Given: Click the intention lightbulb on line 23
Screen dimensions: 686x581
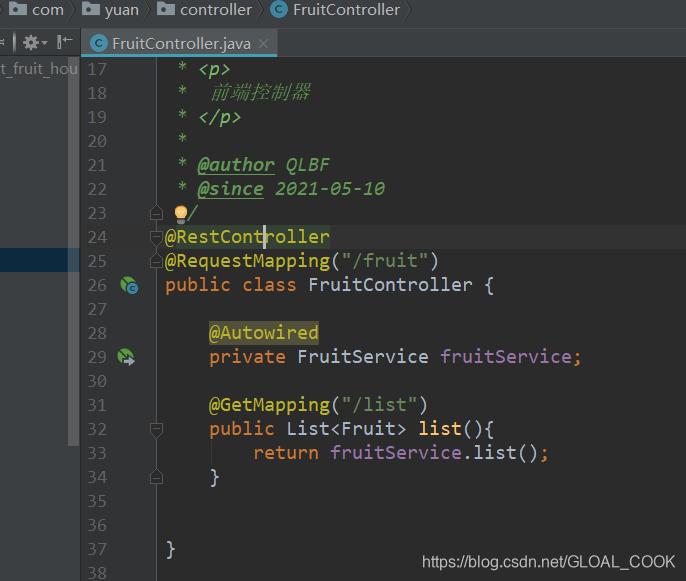Looking at the screenshot, I should click(x=181, y=214).
